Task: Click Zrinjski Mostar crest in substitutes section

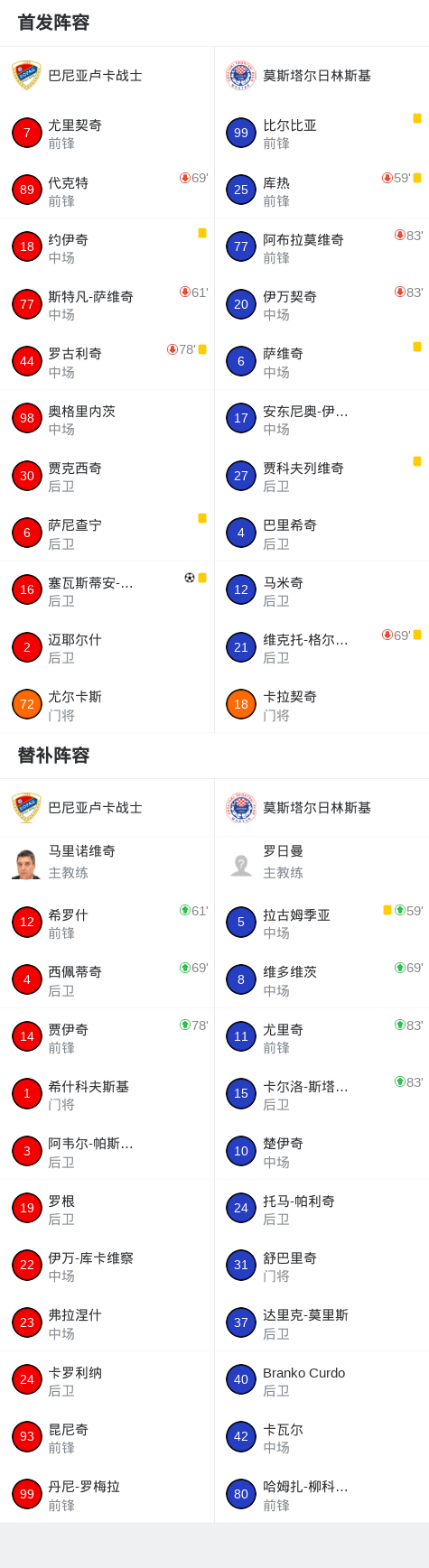Action: 241,808
